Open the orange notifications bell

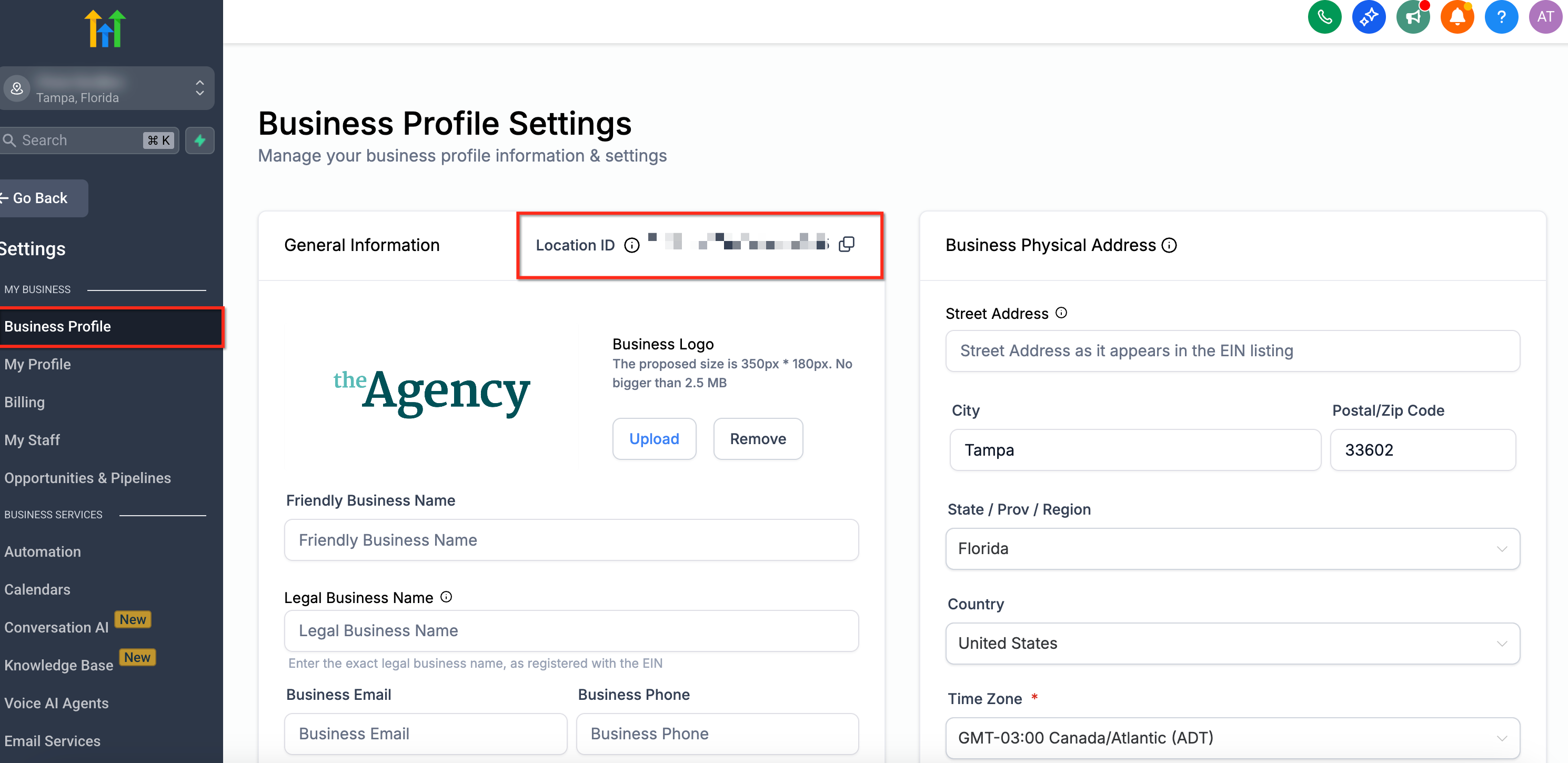[x=1456, y=16]
